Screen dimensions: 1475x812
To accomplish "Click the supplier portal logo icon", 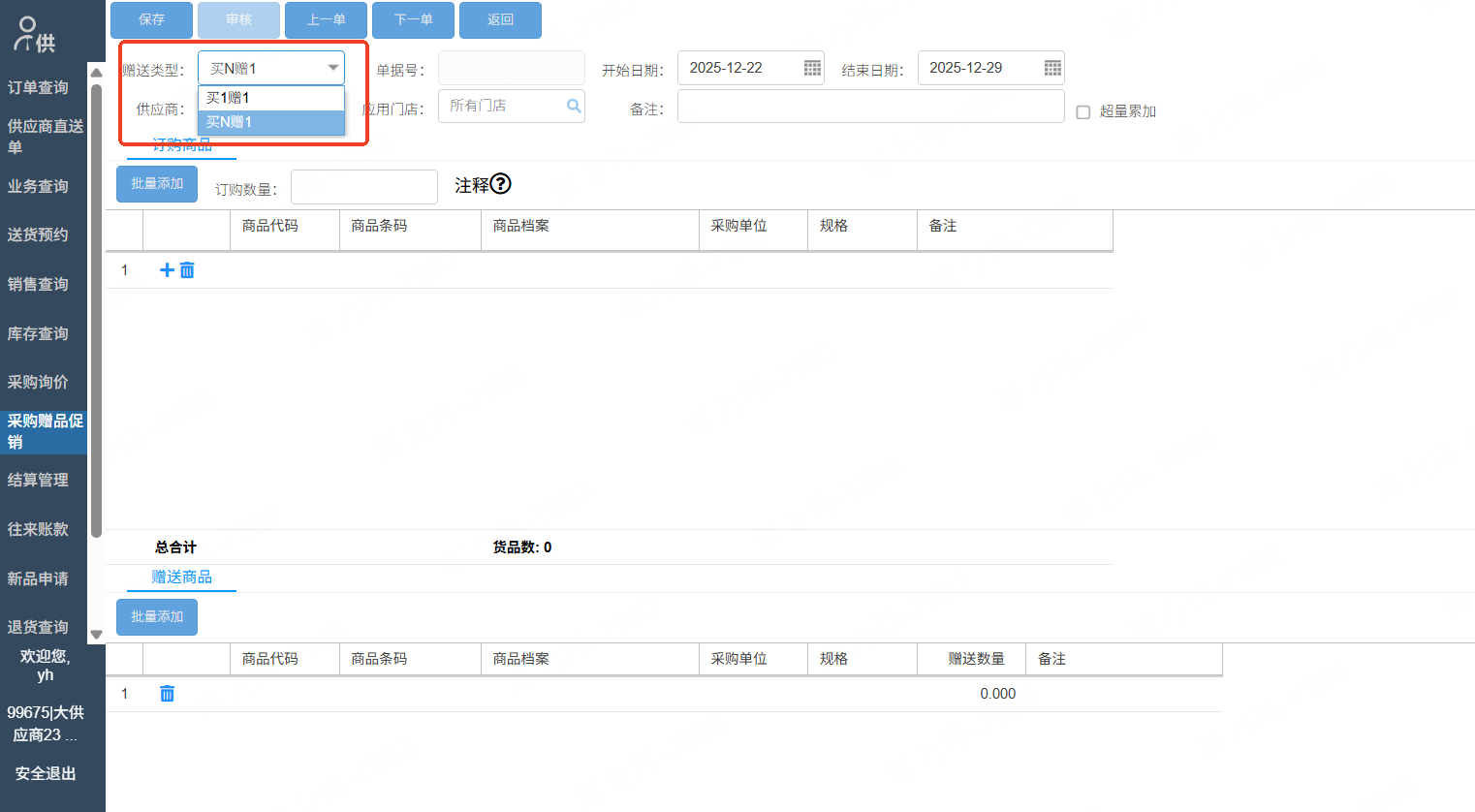I will tap(35, 35).
